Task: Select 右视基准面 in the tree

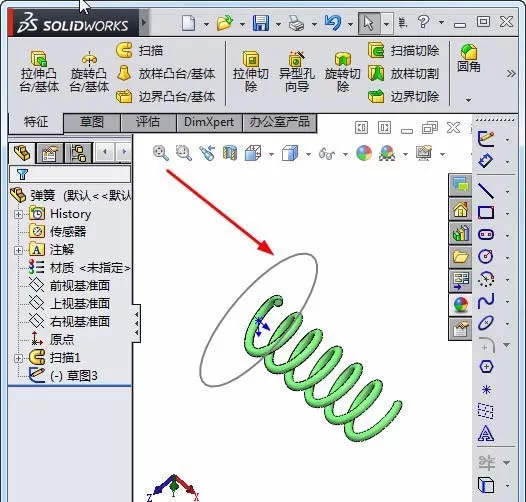Action: click(69, 322)
